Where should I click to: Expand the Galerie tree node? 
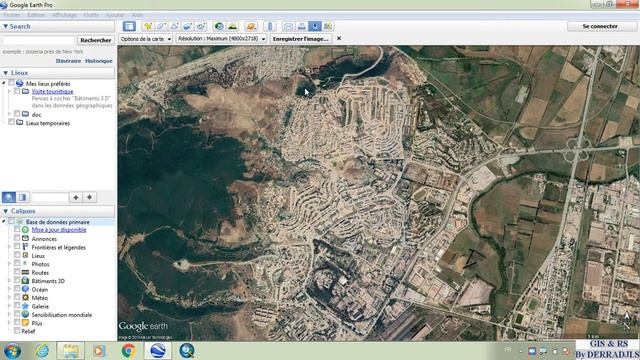9,306
